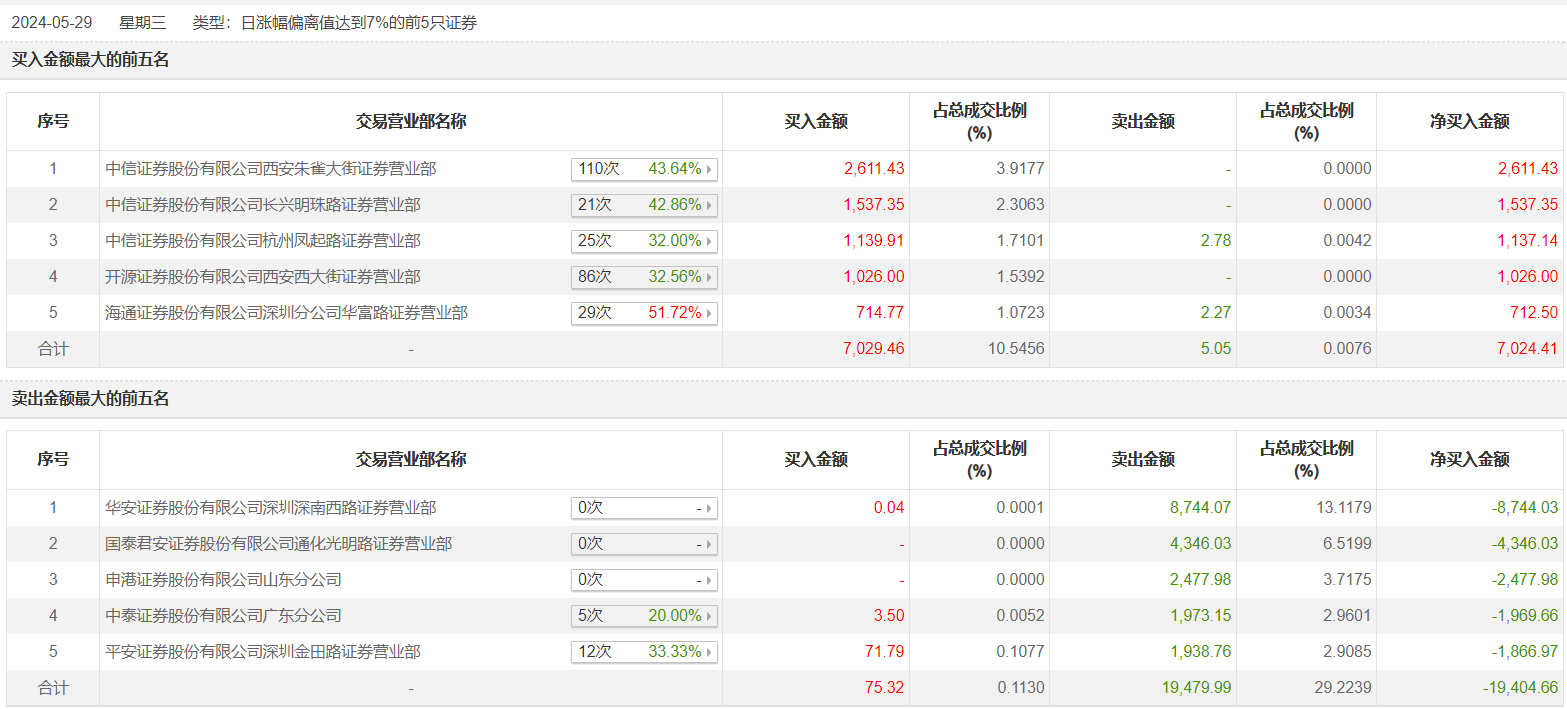The width and height of the screenshot is (1567, 709).
Task: Open 中信证券西安朱雀大街证券营业部 link
Action: 271,169
